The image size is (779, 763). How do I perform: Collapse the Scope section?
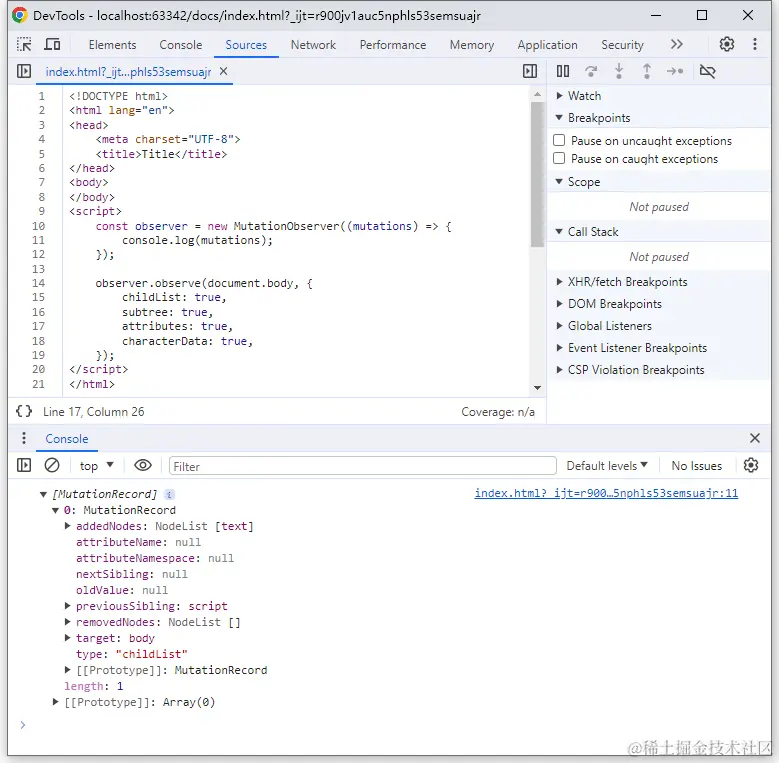[x=559, y=182]
